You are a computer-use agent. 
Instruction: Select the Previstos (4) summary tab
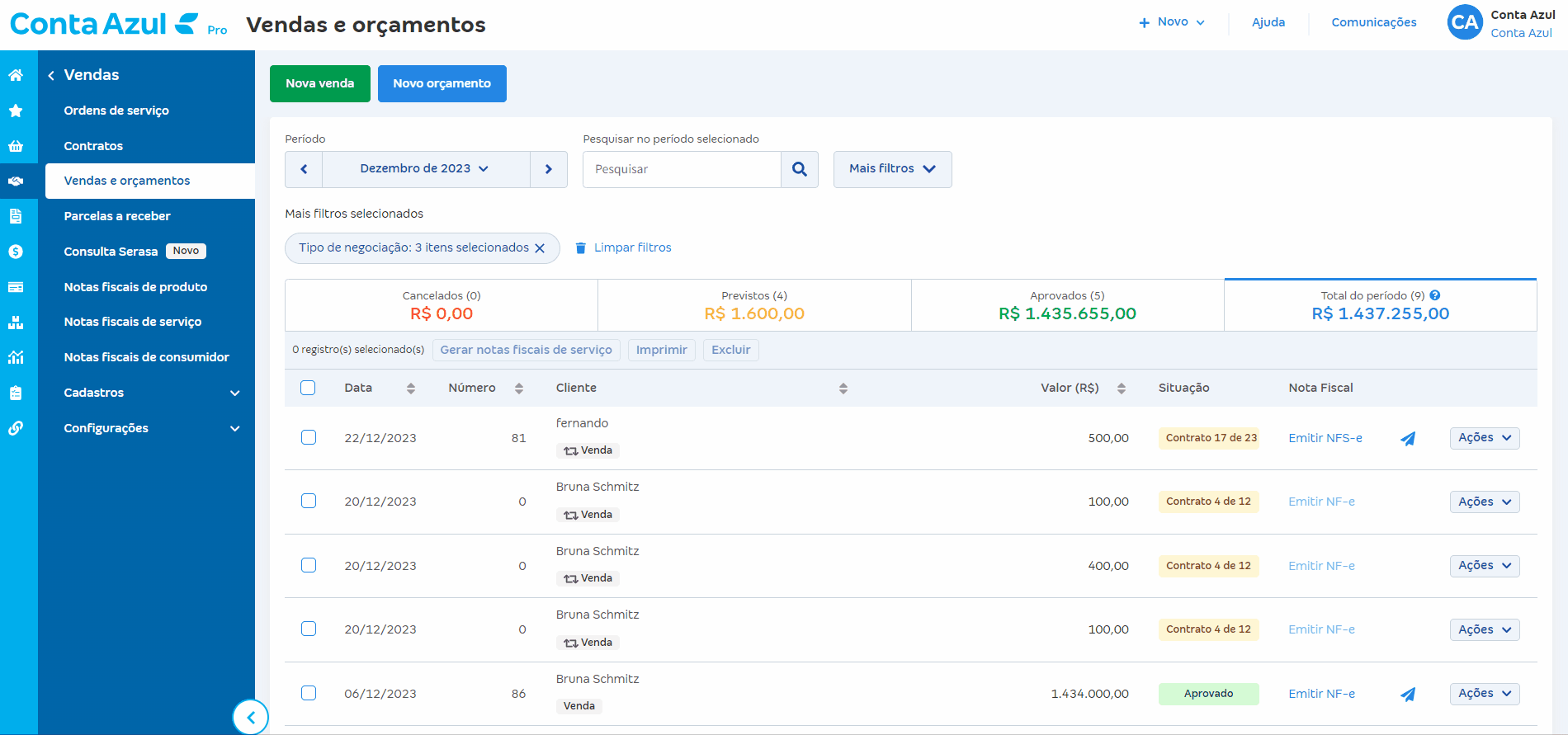pyautogui.click(x=754, y=305)
